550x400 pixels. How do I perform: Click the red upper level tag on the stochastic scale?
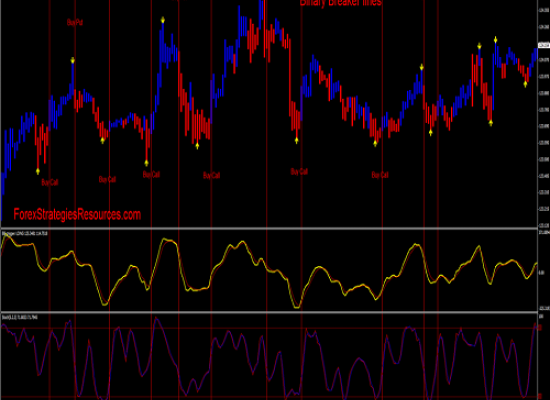540,328
